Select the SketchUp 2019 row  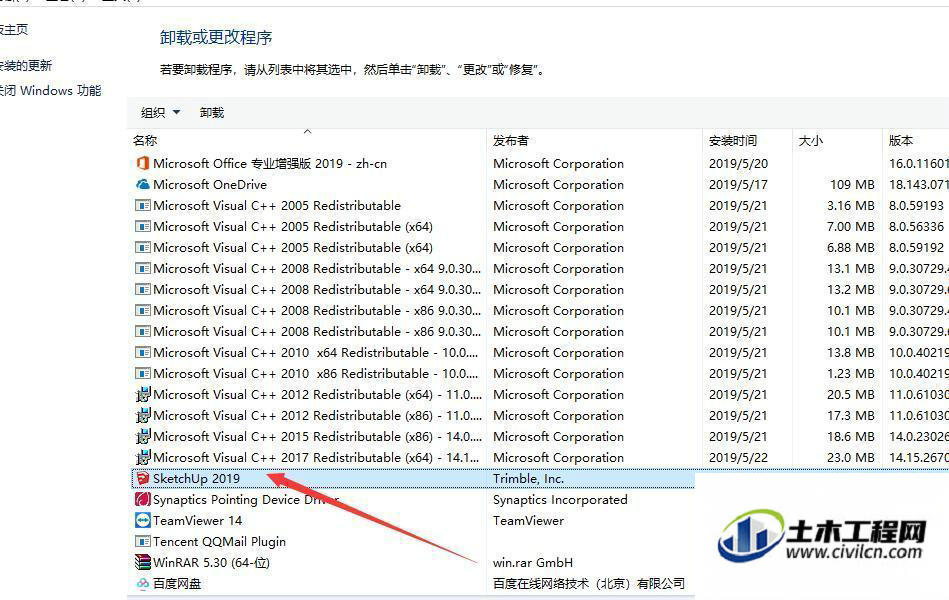coord(413,478)
